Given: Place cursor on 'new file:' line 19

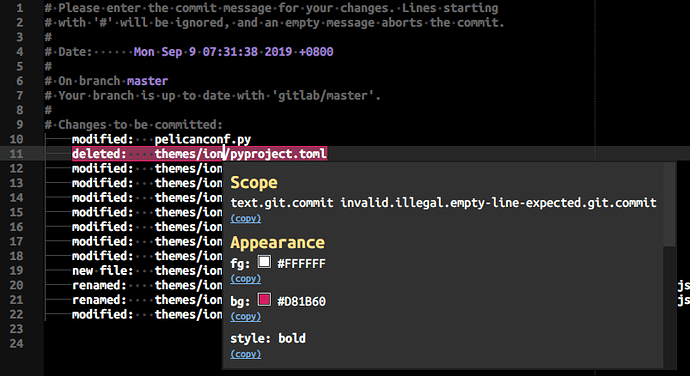Looking at the screenshot, I should (x=103, y=270).
